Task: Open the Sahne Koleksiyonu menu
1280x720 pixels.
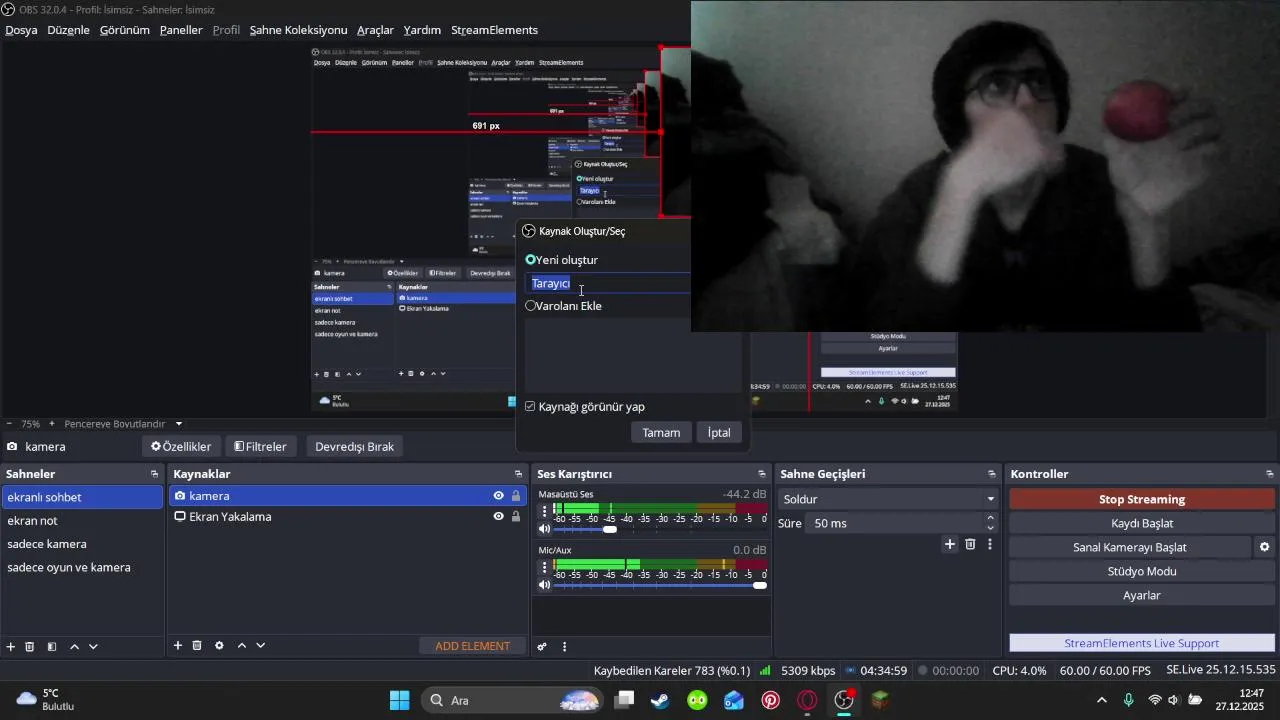Action: [298, 30]
